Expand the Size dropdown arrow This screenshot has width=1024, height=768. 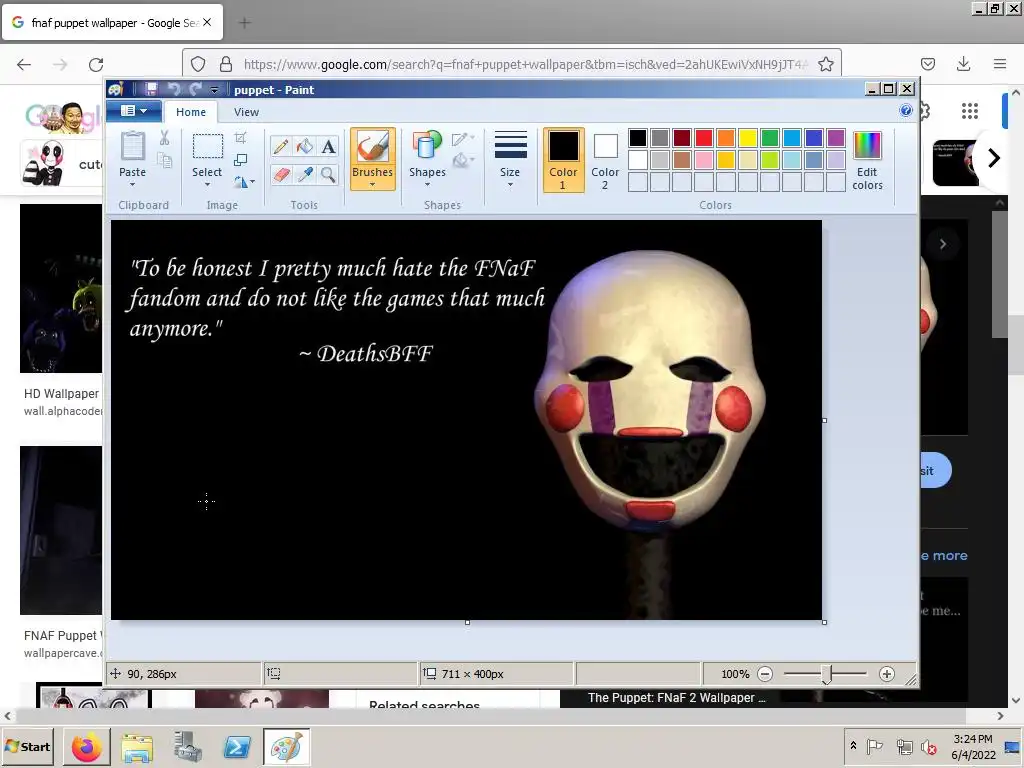tap(510, 185)
